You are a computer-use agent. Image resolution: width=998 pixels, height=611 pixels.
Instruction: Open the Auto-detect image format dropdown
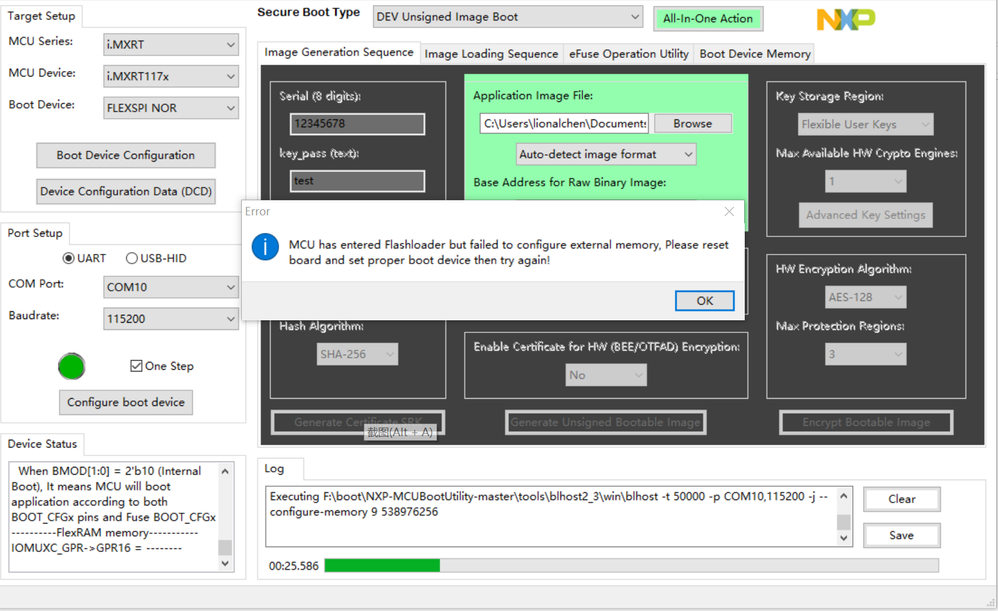point(606,154)
